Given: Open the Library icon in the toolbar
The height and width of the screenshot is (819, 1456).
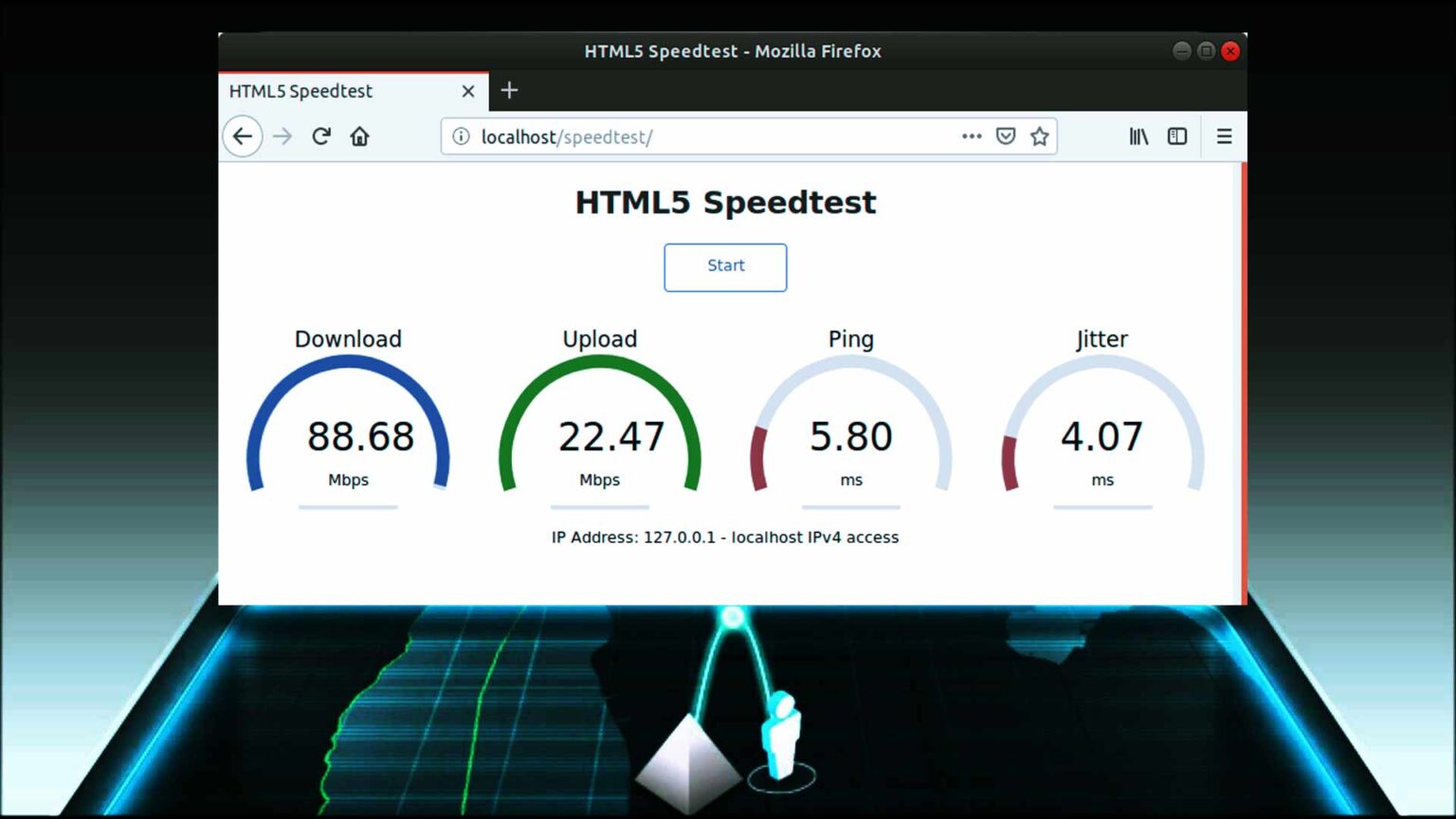Looking at the screenshot, I should (x=1137, y=136).
